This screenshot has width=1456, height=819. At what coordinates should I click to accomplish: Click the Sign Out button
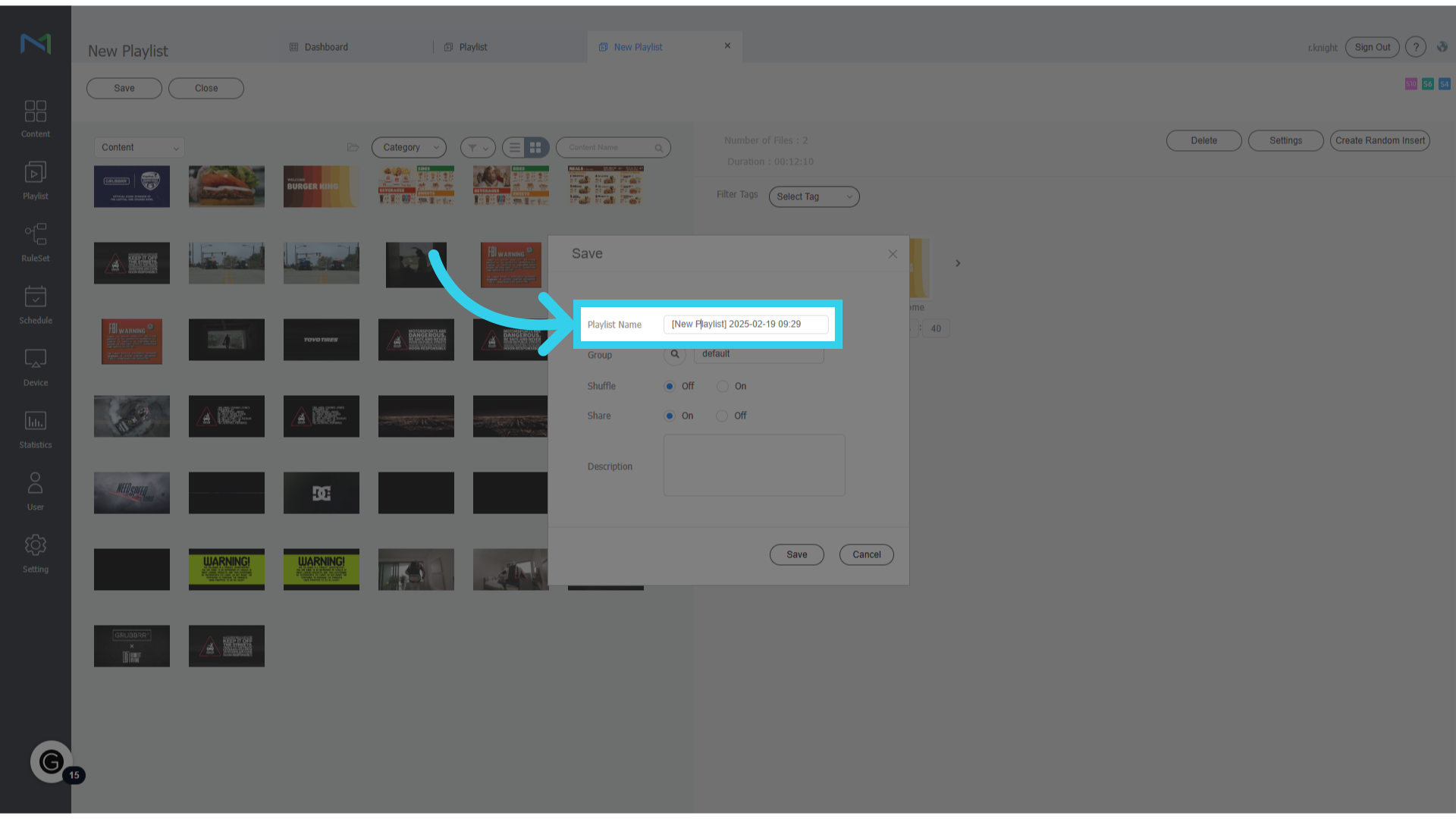tap(1372, 48)
